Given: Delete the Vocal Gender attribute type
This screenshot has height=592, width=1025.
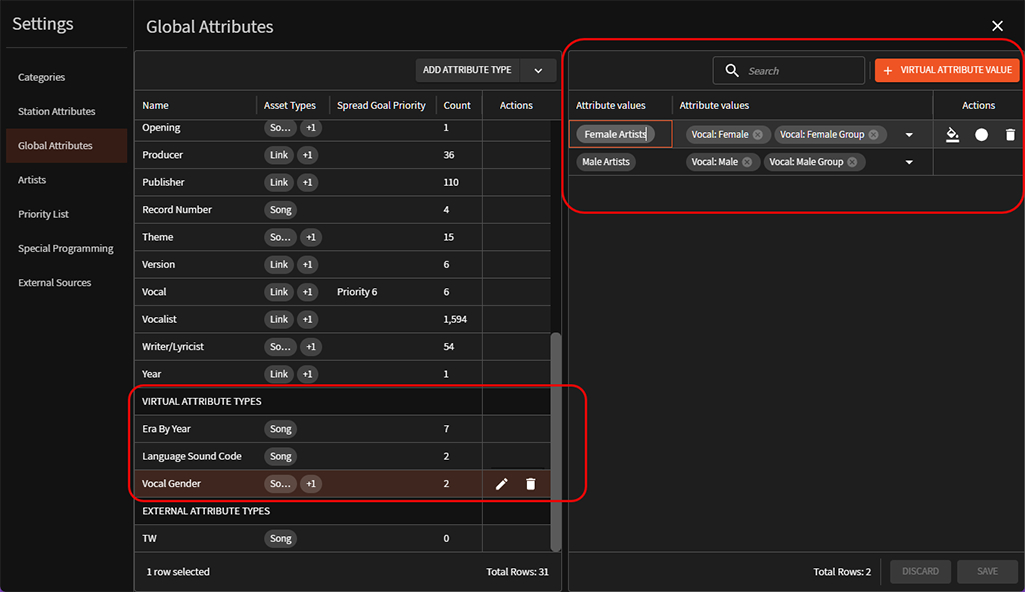Looking at the screenshot, I should click(531, 484).
